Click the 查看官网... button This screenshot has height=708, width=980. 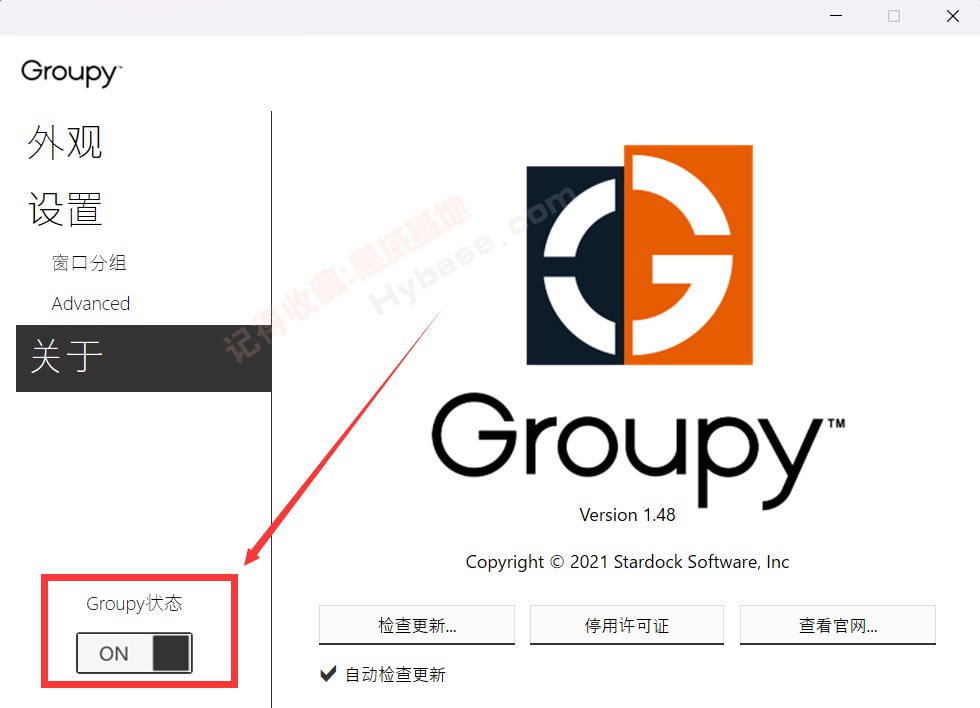tap(838, 625)
